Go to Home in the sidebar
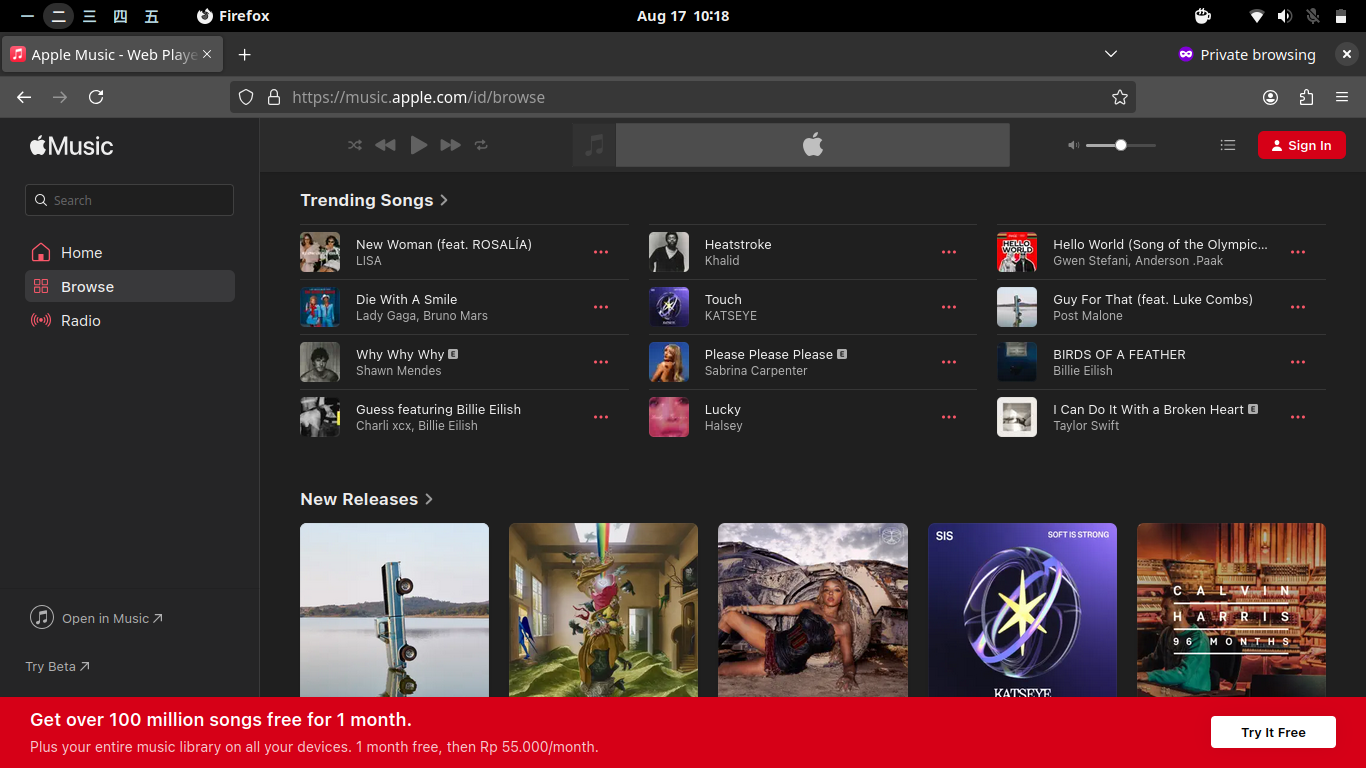The height and width of the screenshot is (768, 1366). click(130, 253)
